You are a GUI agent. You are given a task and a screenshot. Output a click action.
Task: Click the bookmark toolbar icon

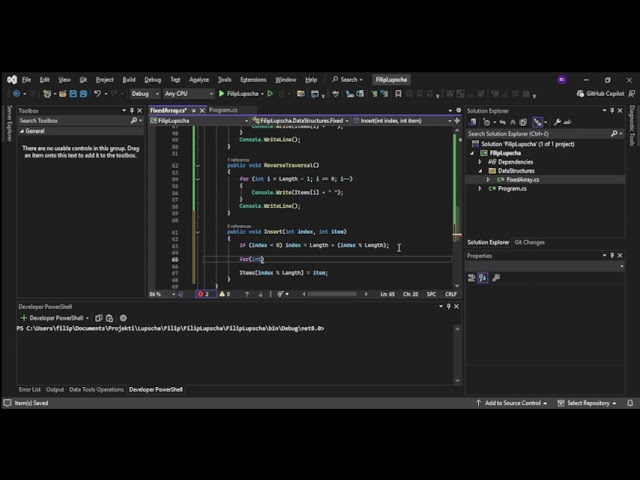(398, 94)
